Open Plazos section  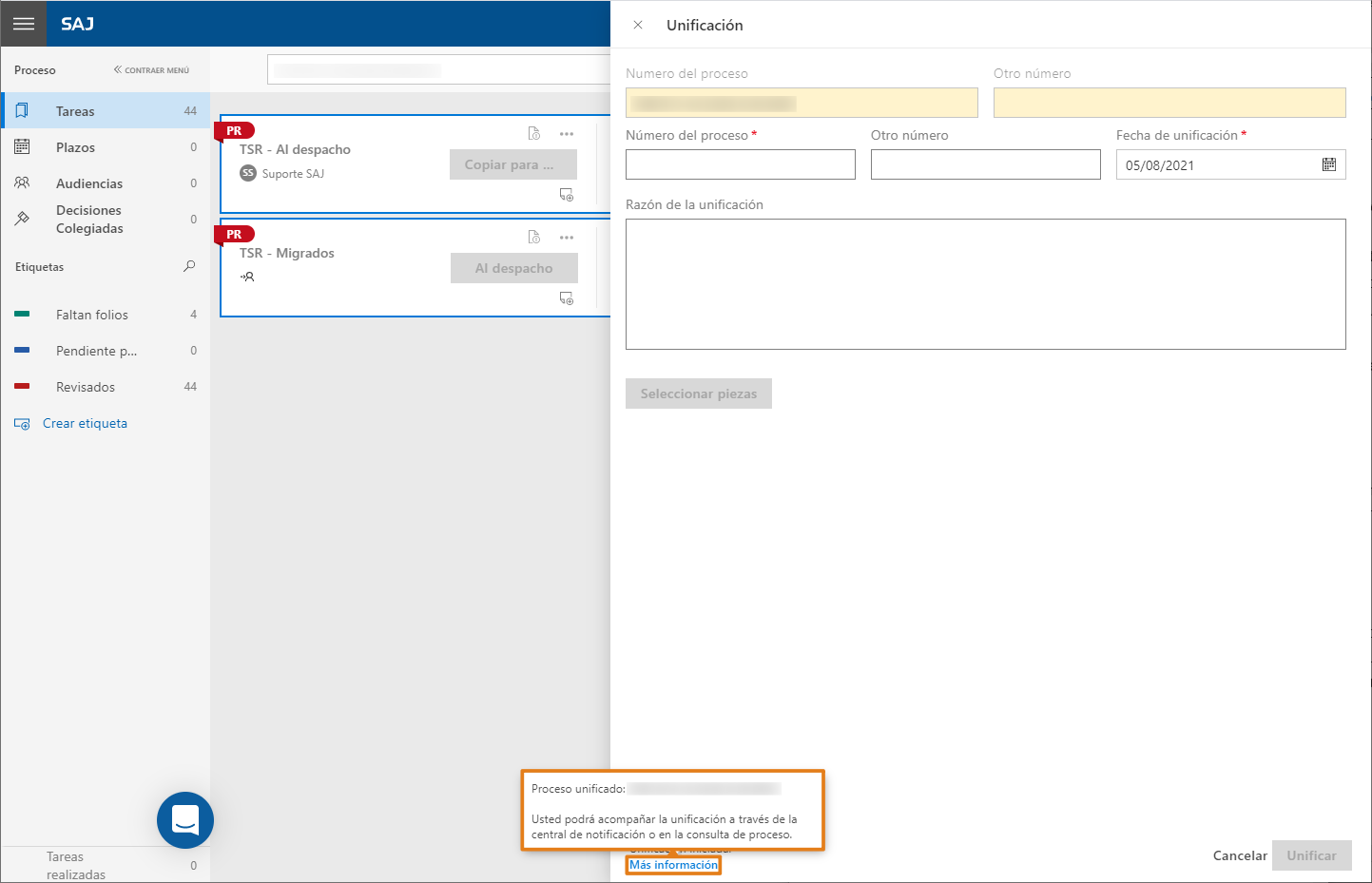(x=105, y=147)
